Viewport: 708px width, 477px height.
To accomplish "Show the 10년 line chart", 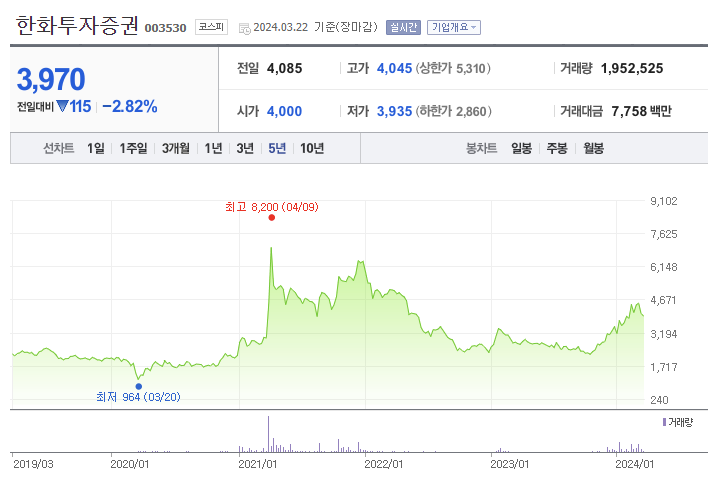I will [312, 148].
